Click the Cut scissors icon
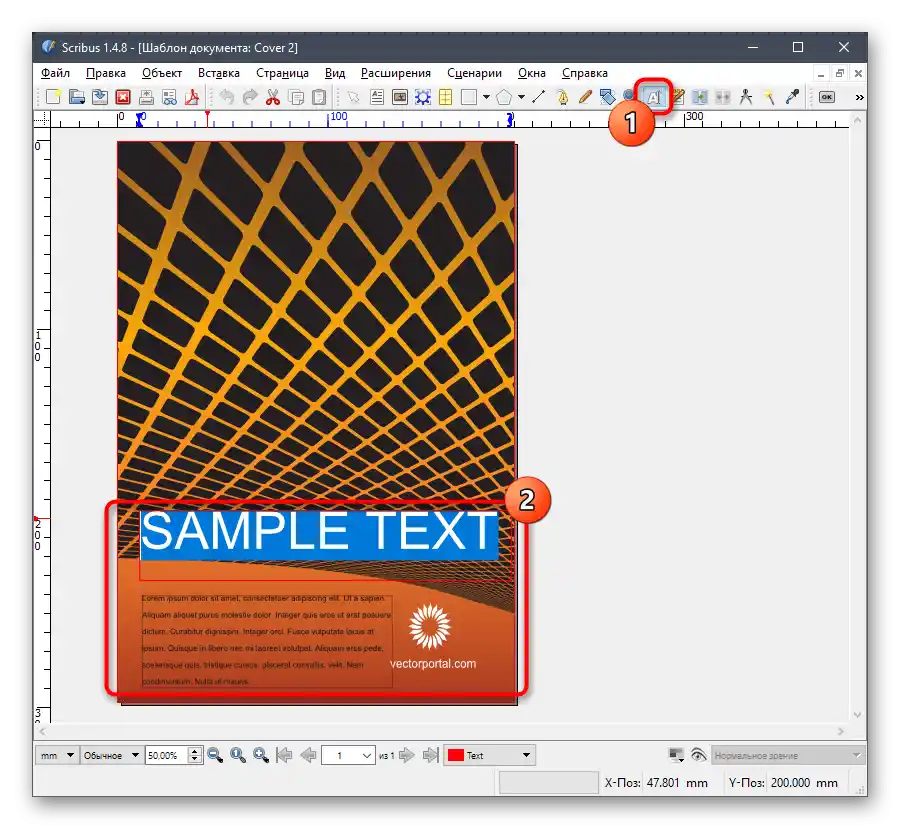The image size is (900, 829). (x=272, y=97)
